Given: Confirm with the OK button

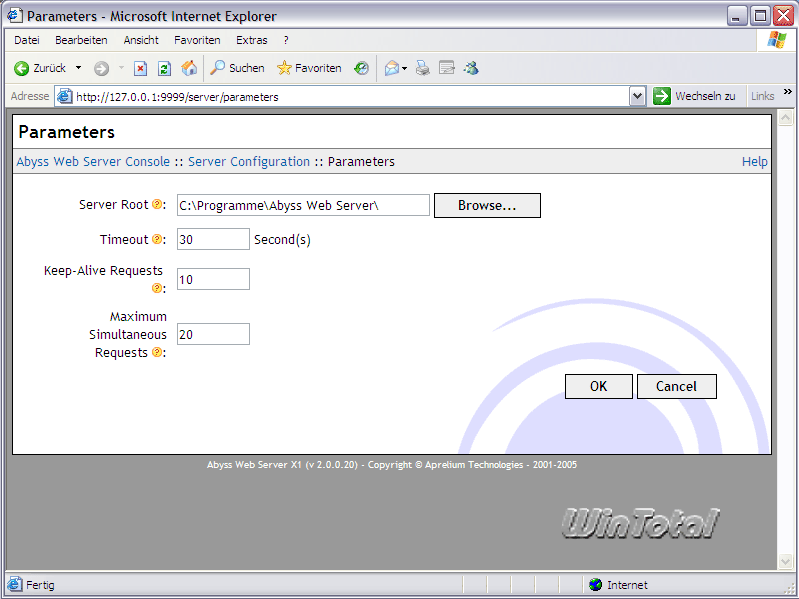Looking at the screenshot, I should (599, 387).
